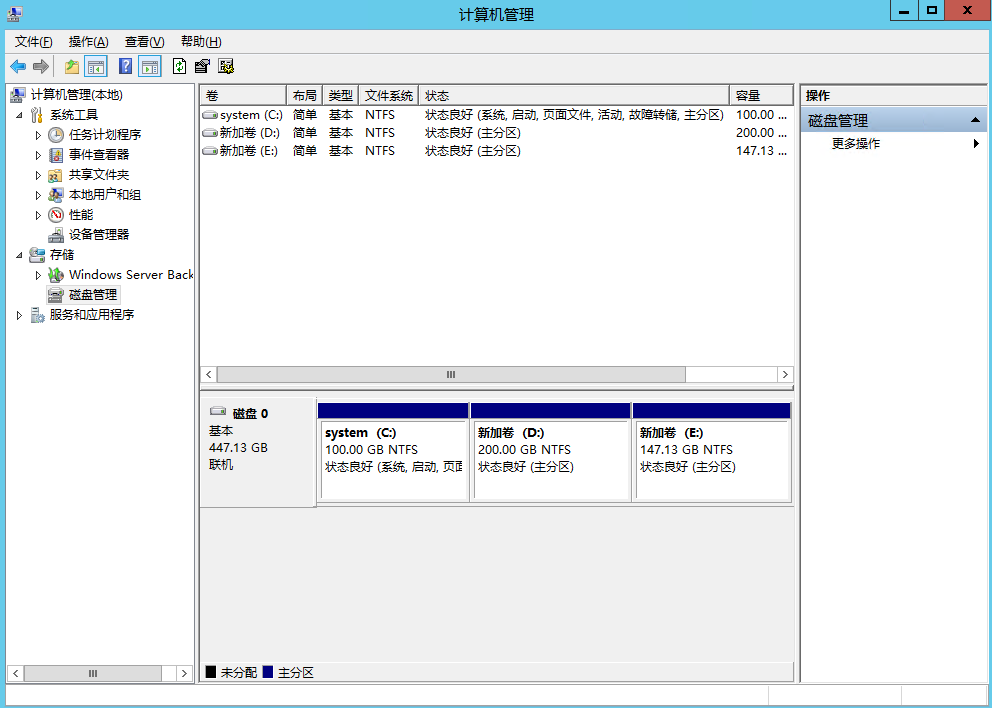Click the Refresh disks toolbar icon
The width and height of the screenshot is (992, 708).
(179, 66)
